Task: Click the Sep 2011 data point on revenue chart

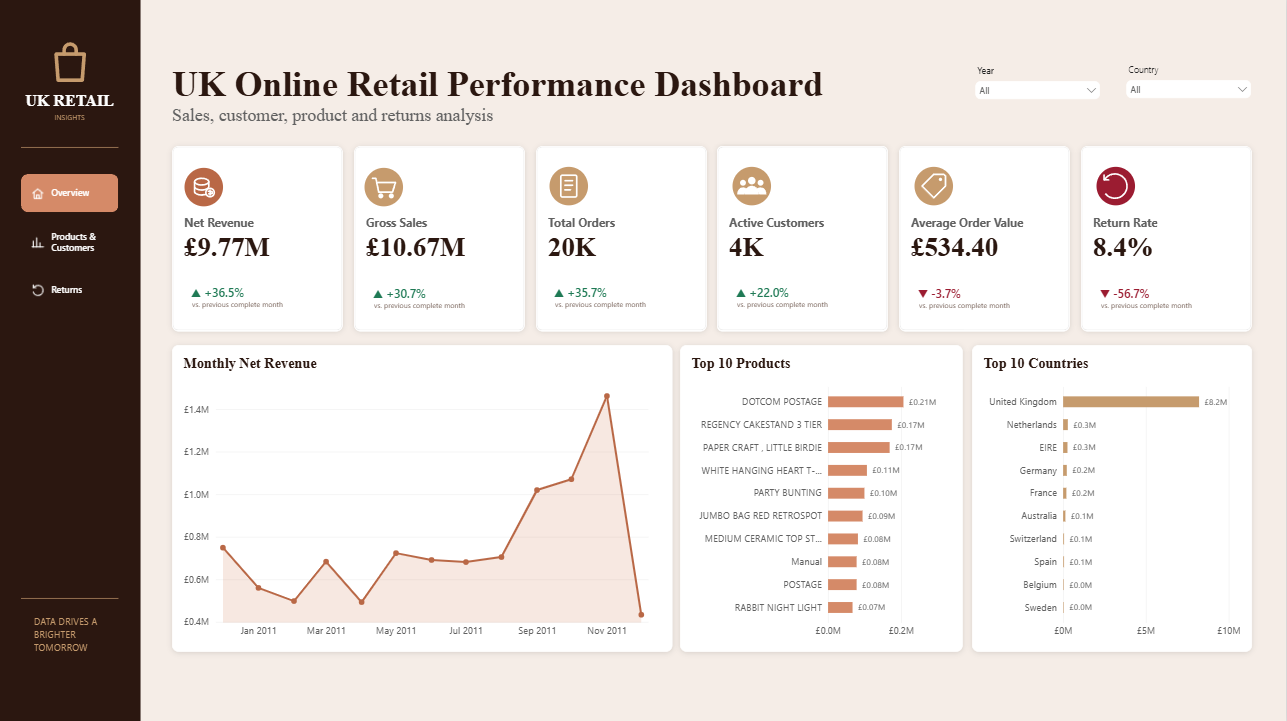Action: [x=537, y=490]
